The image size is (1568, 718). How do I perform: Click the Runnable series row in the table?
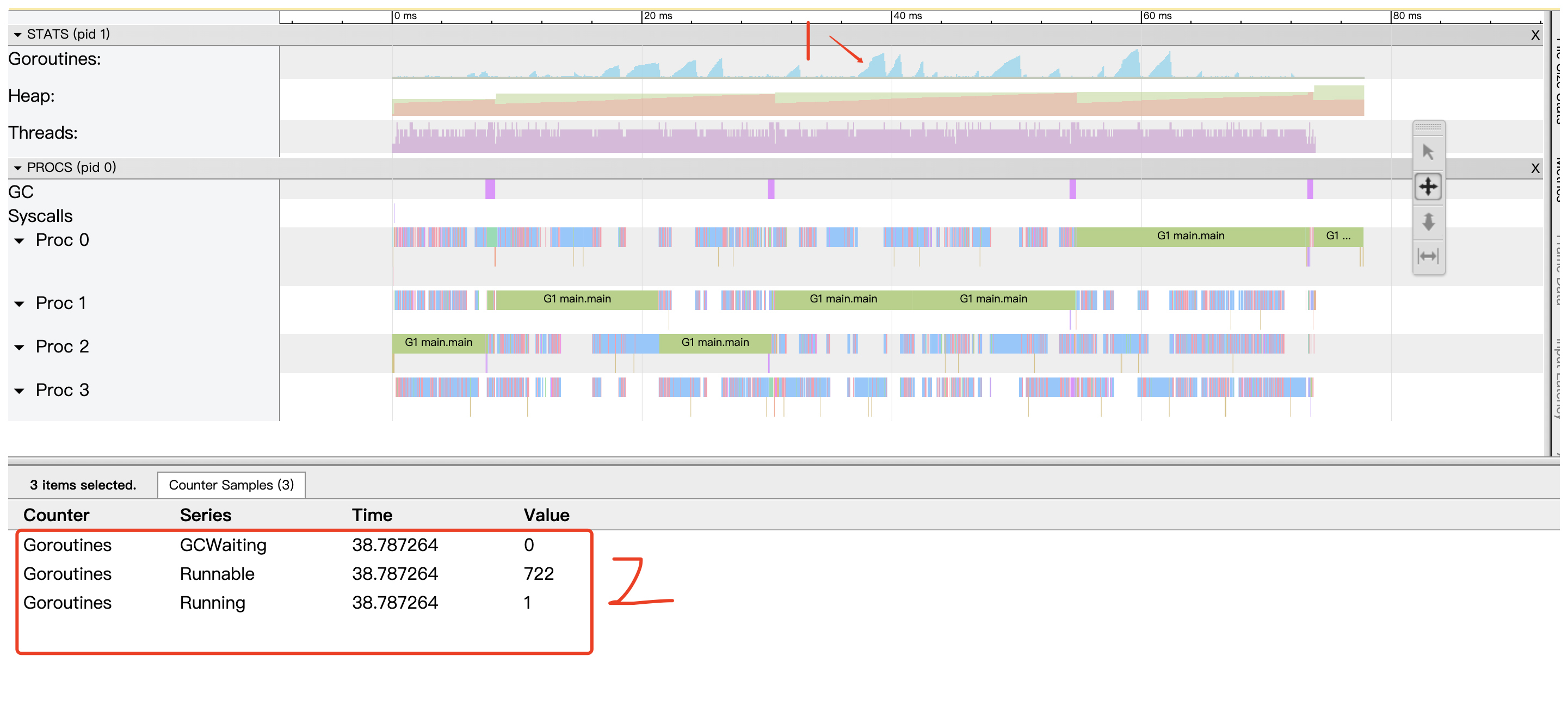point(217,574)
